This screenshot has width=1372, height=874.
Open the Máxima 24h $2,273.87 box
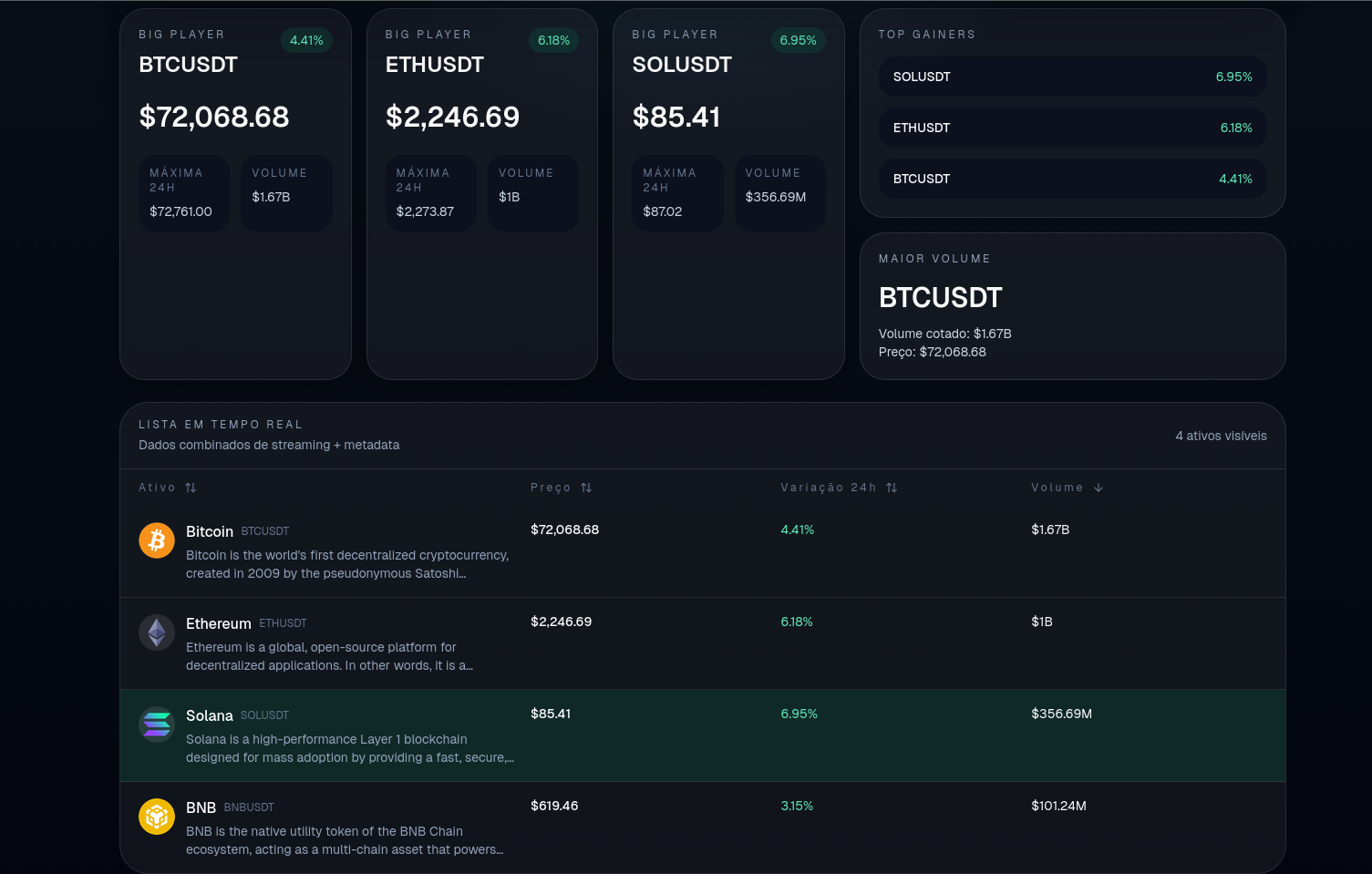point(431,192)
